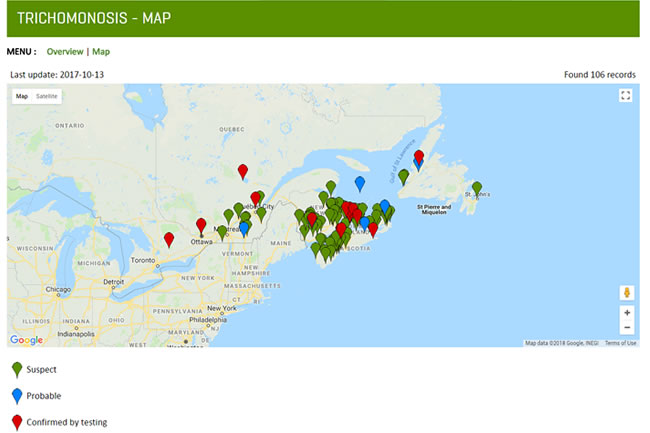
Task: Open the Terms of Use link
Action: click(x=620, y=343)
